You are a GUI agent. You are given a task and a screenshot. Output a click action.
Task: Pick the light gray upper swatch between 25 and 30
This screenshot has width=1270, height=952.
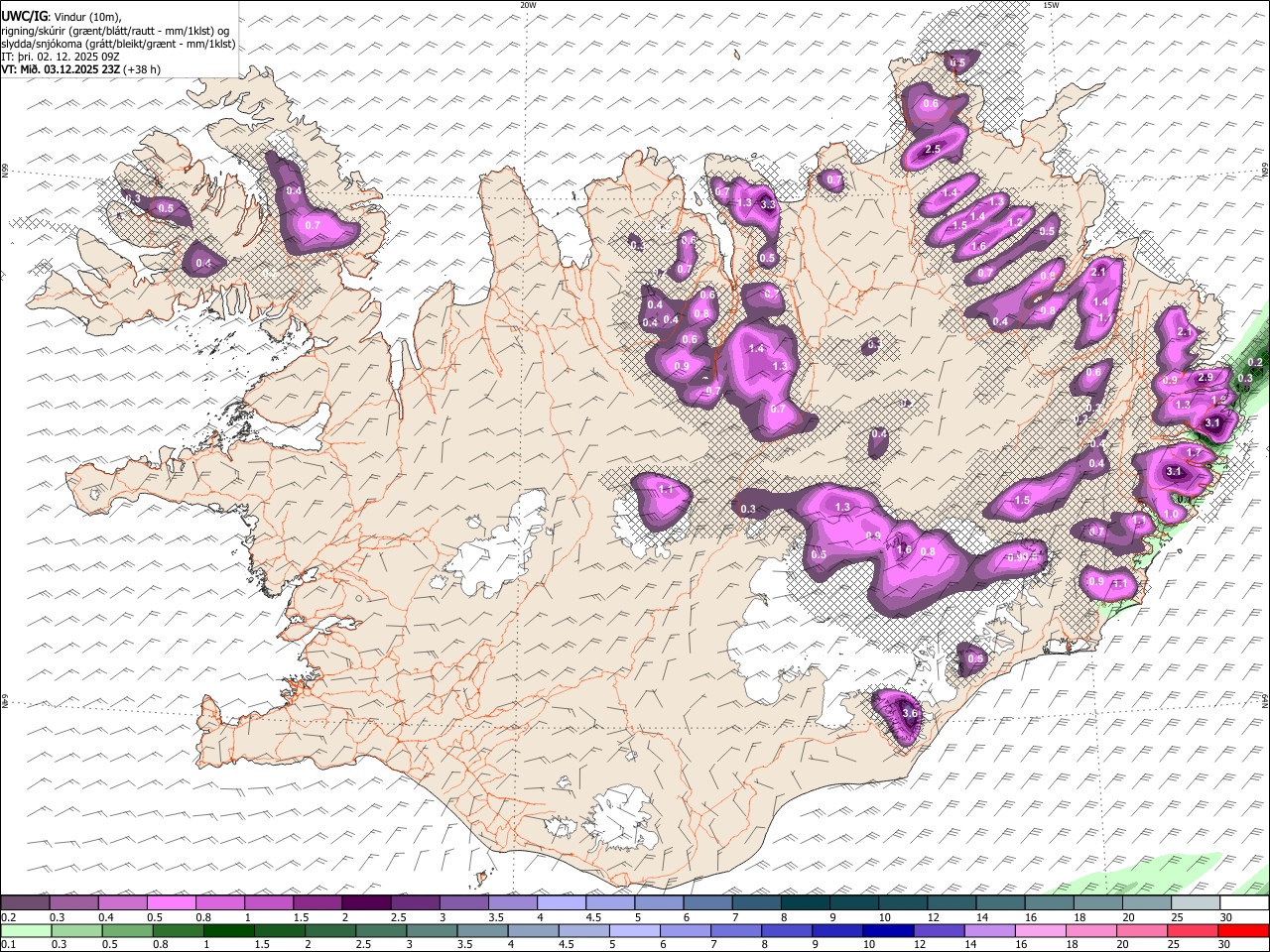(1195, 903)
